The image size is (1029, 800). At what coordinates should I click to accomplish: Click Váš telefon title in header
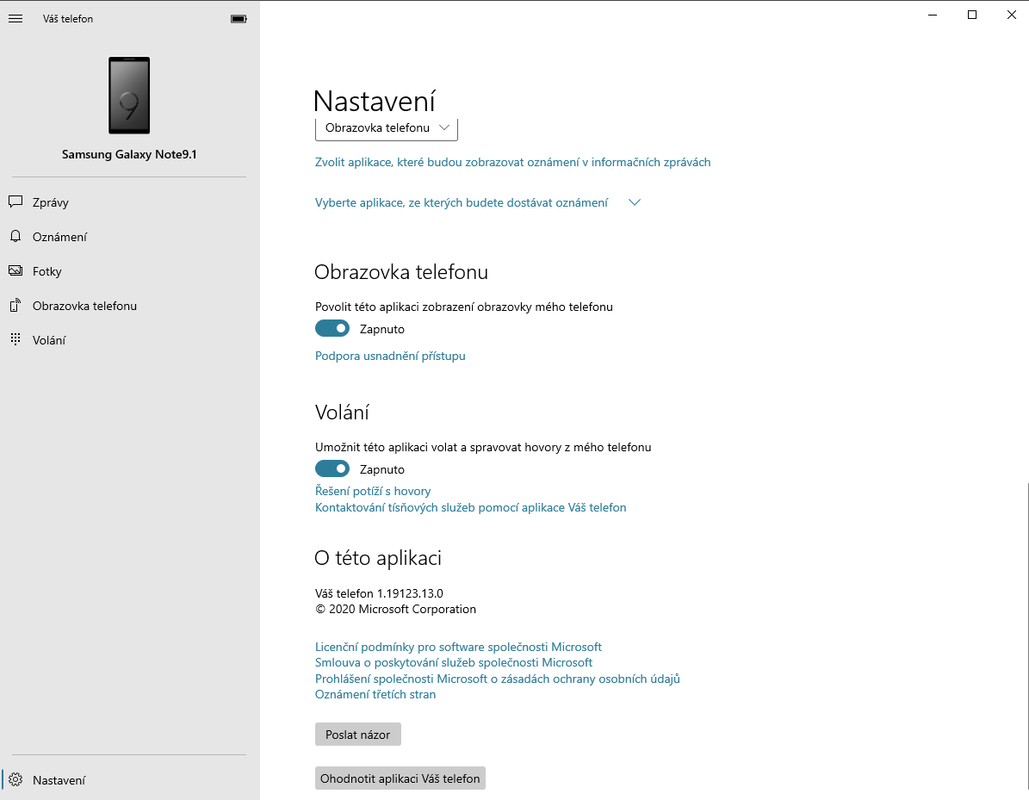[x=68, y=19]
